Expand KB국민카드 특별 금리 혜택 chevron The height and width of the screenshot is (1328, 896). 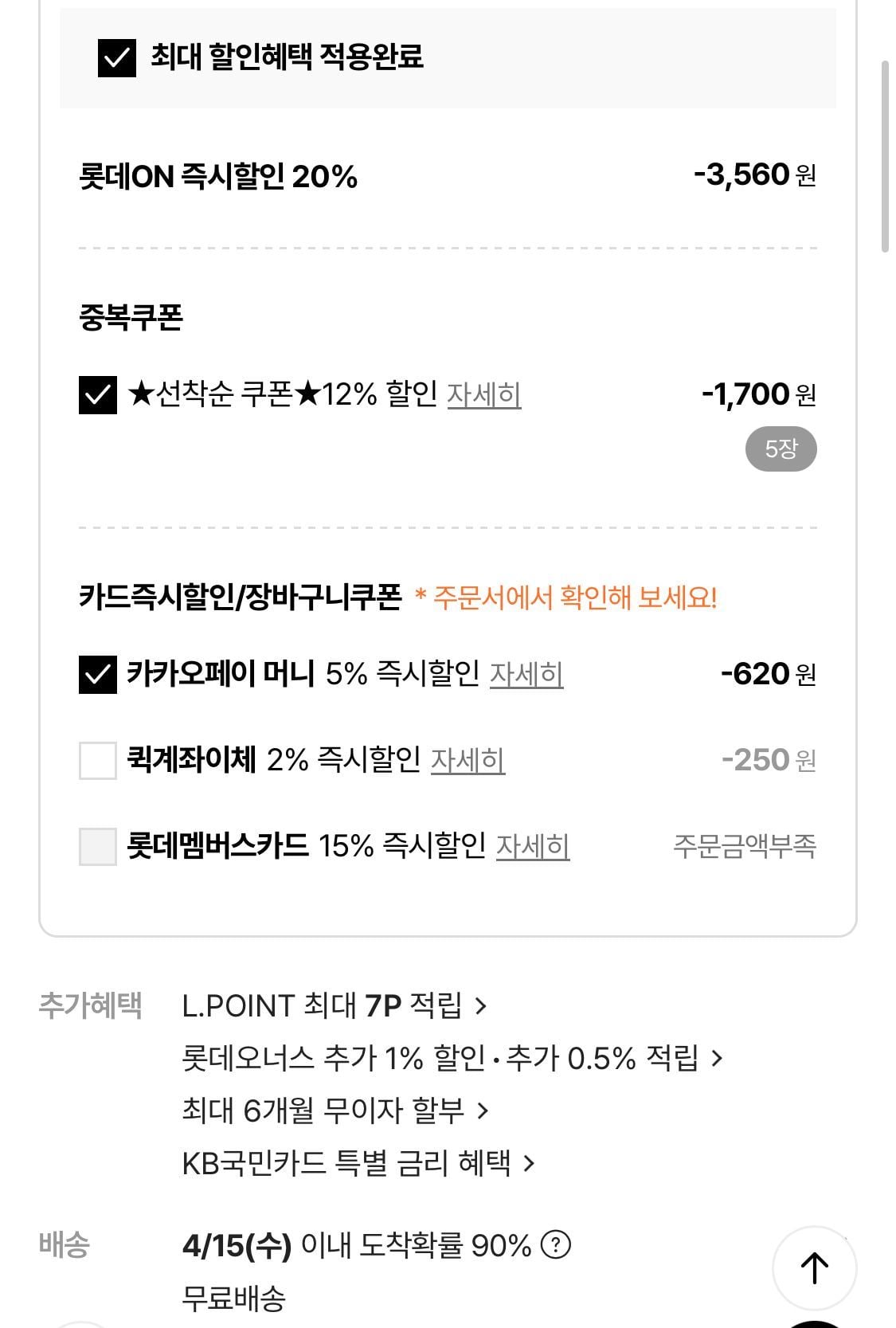[529, 1164]
